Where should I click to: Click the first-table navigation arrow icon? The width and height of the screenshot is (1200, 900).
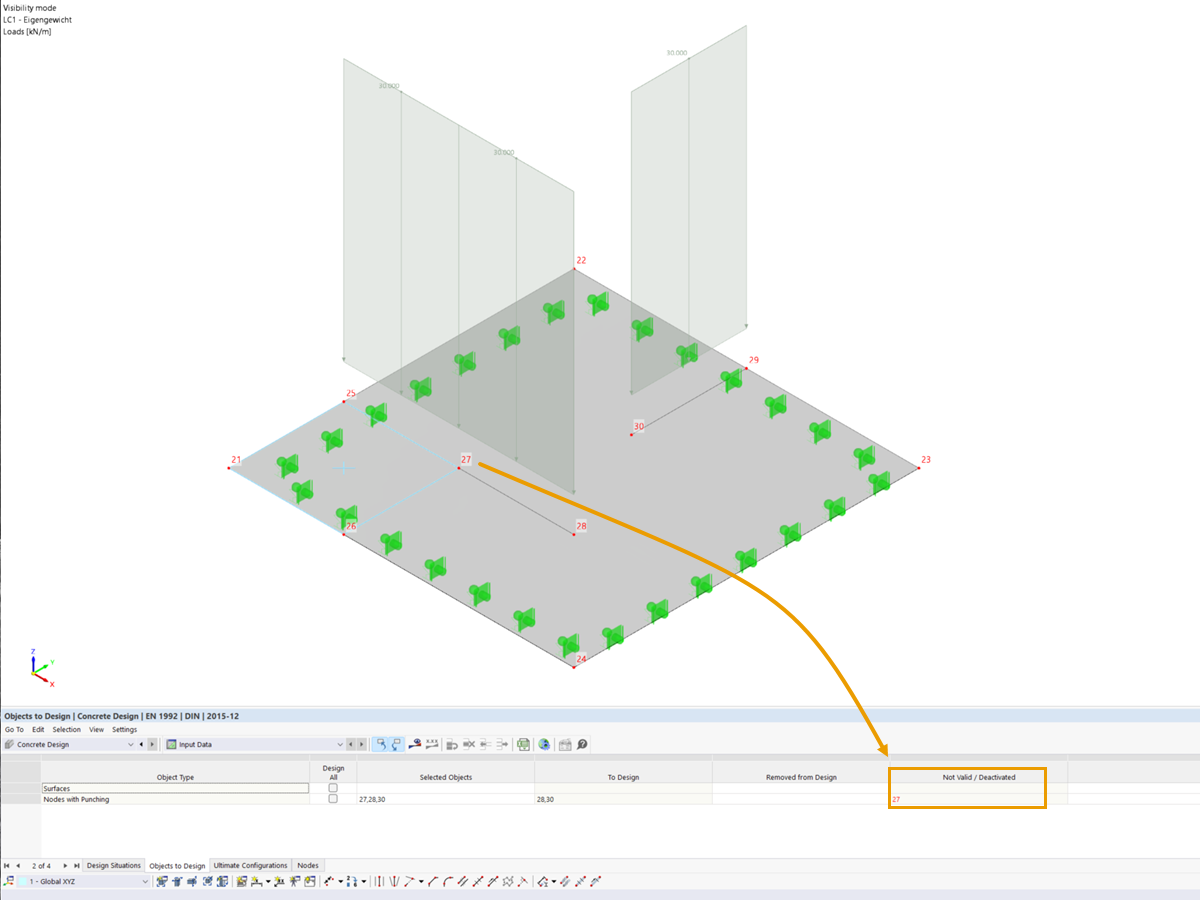(7, 865)
